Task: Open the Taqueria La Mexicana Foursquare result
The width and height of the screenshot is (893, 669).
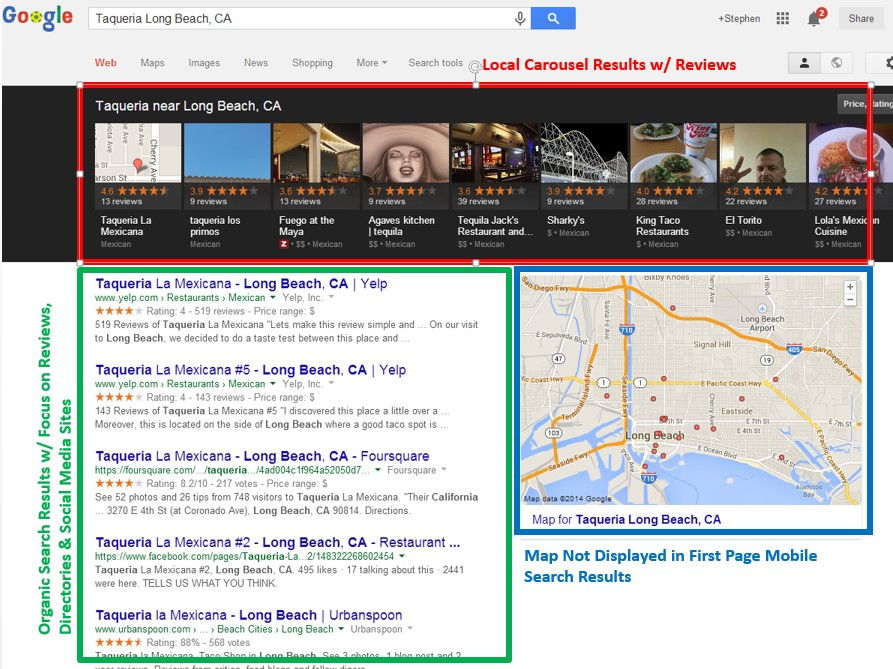Action: click(262, 456)
